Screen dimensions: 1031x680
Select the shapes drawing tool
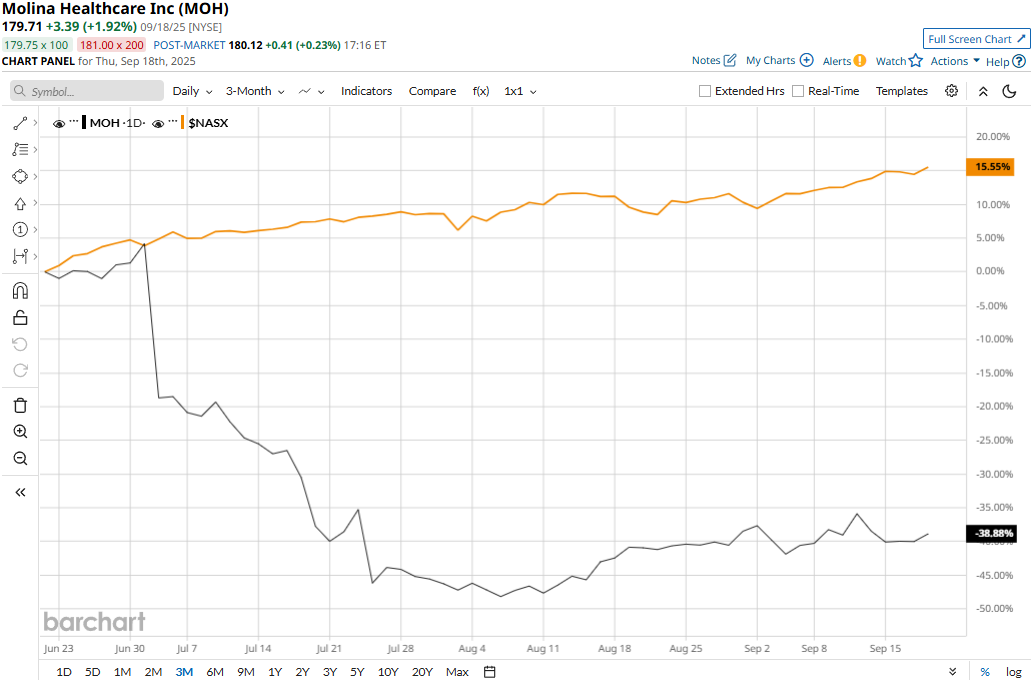(20, 176)
